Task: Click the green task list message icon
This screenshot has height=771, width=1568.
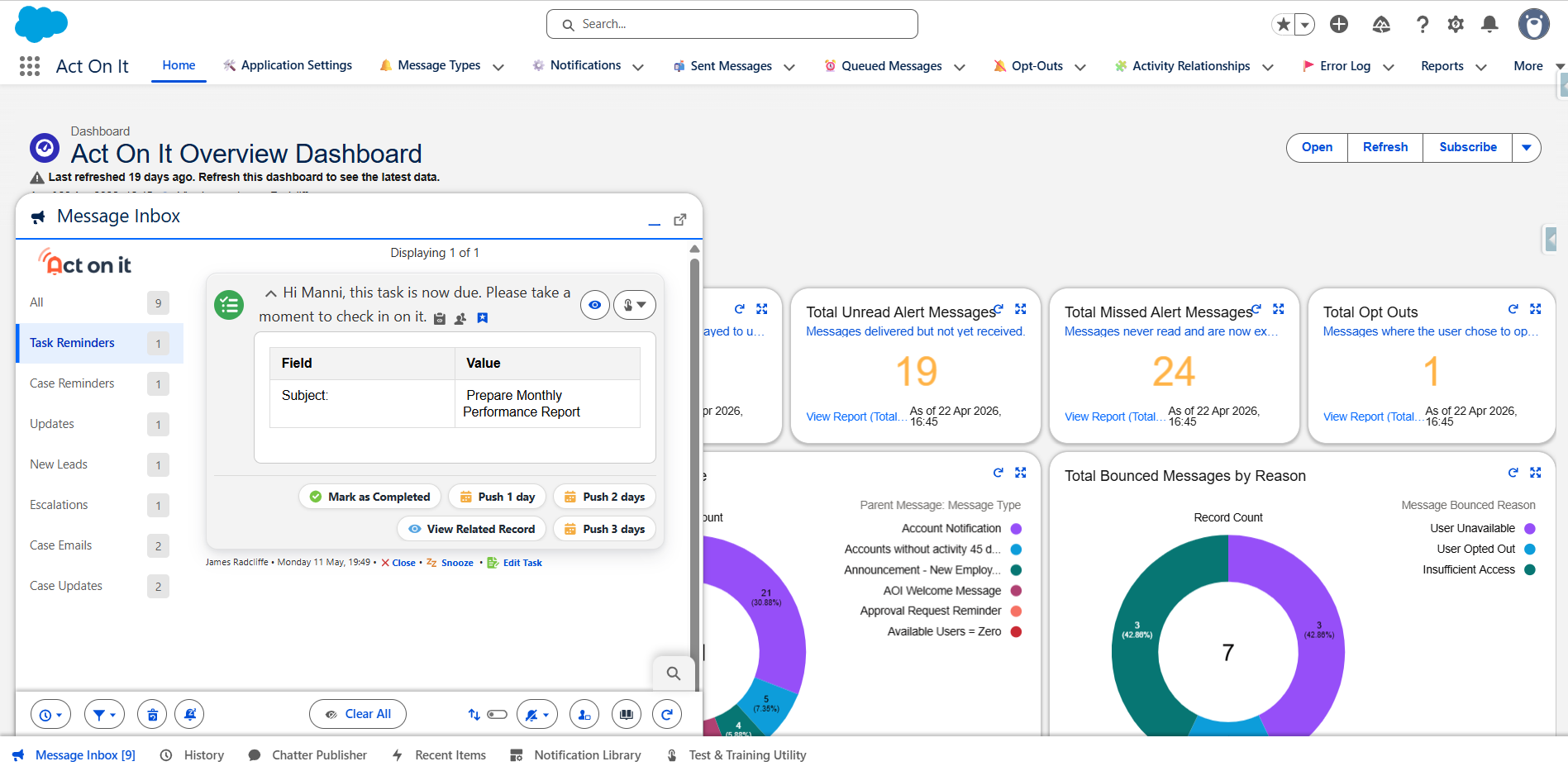Action: click(x=229, y=304)
